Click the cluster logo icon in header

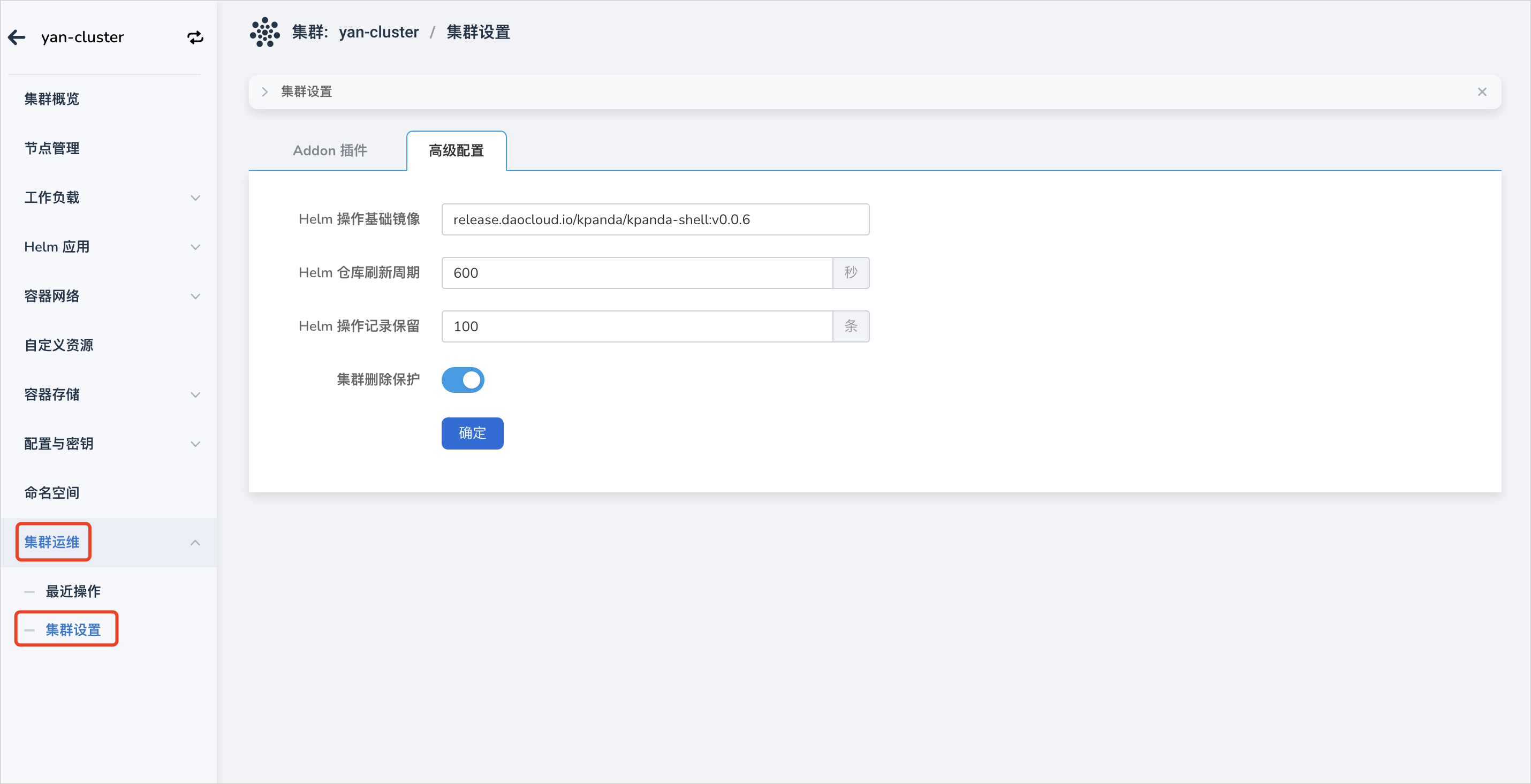(264, 32)
